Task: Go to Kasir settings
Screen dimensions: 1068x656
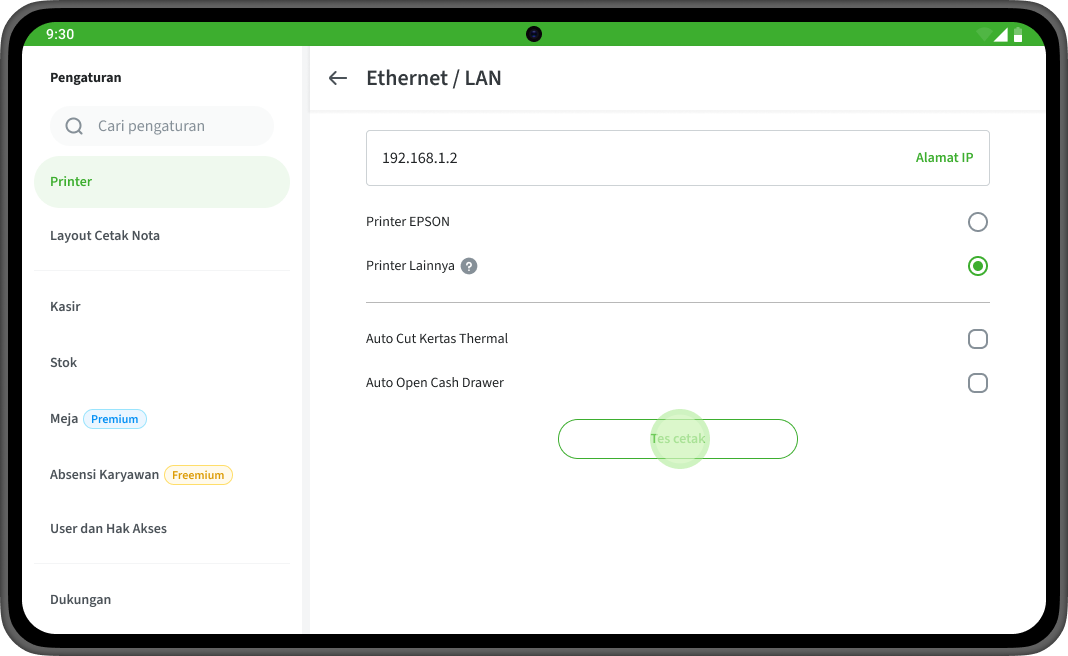Action: (66, 307)
